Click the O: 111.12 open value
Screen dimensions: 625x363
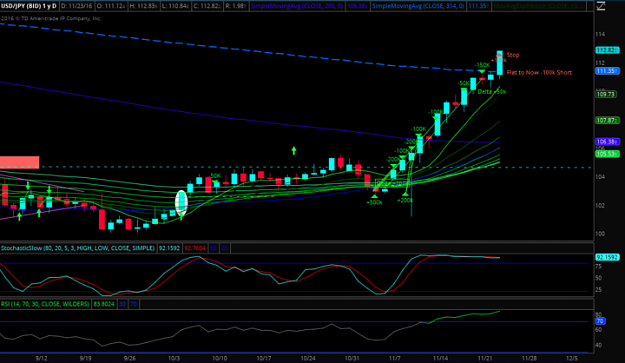click(x=111, y=6)
